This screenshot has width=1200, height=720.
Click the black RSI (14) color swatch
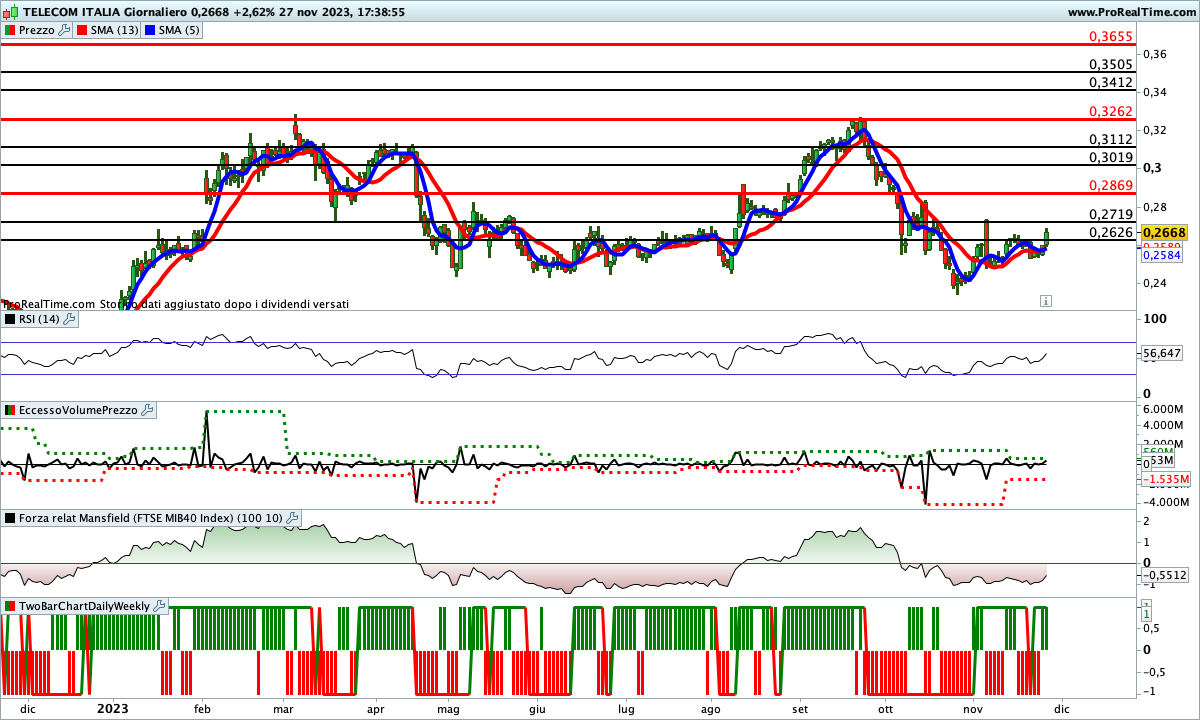pos(9,319)
